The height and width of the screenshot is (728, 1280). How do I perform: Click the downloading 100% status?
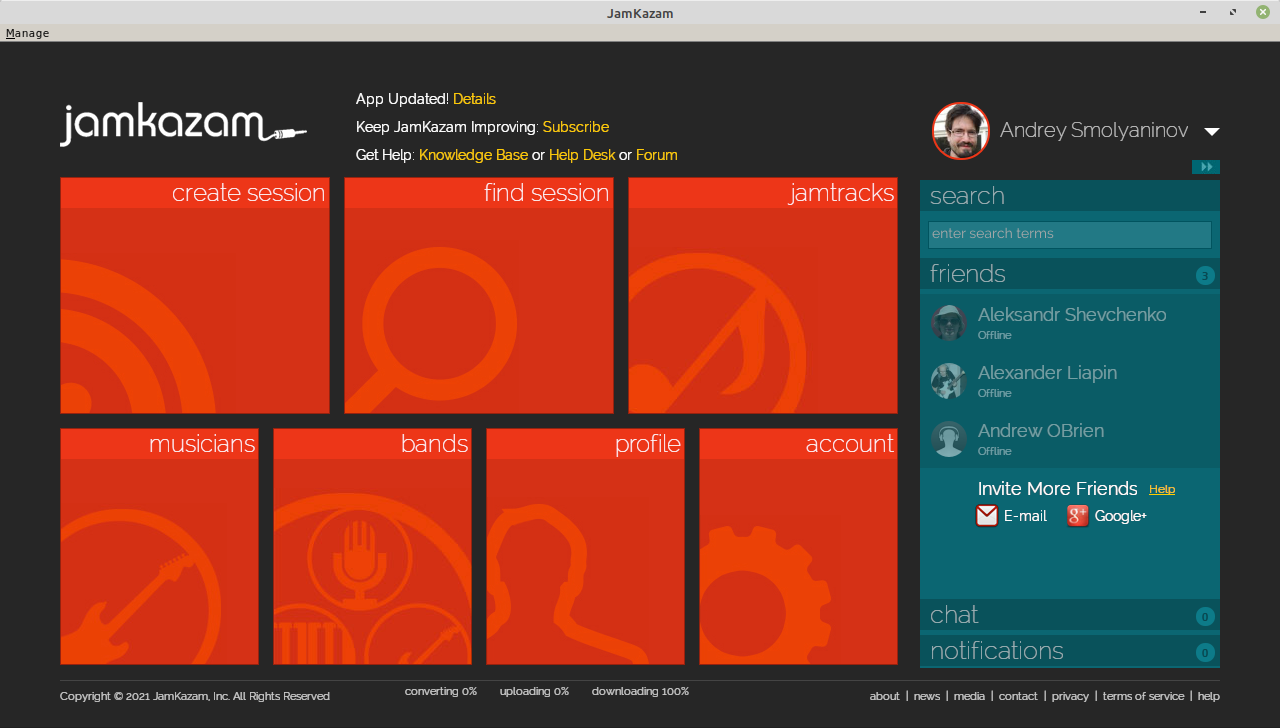click(640, 691)
